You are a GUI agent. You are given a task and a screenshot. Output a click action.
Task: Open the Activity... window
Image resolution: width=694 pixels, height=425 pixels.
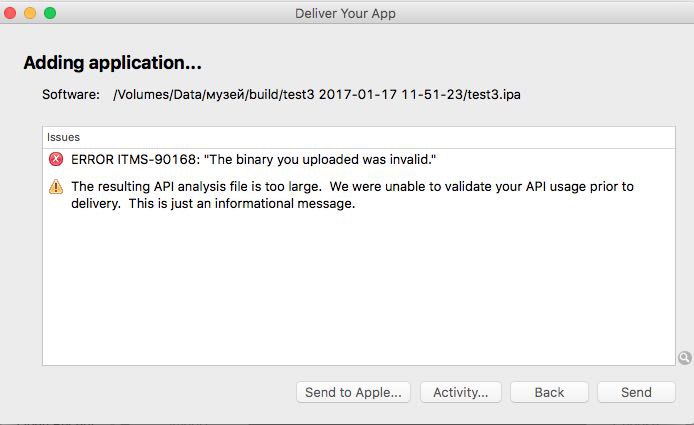460,392
